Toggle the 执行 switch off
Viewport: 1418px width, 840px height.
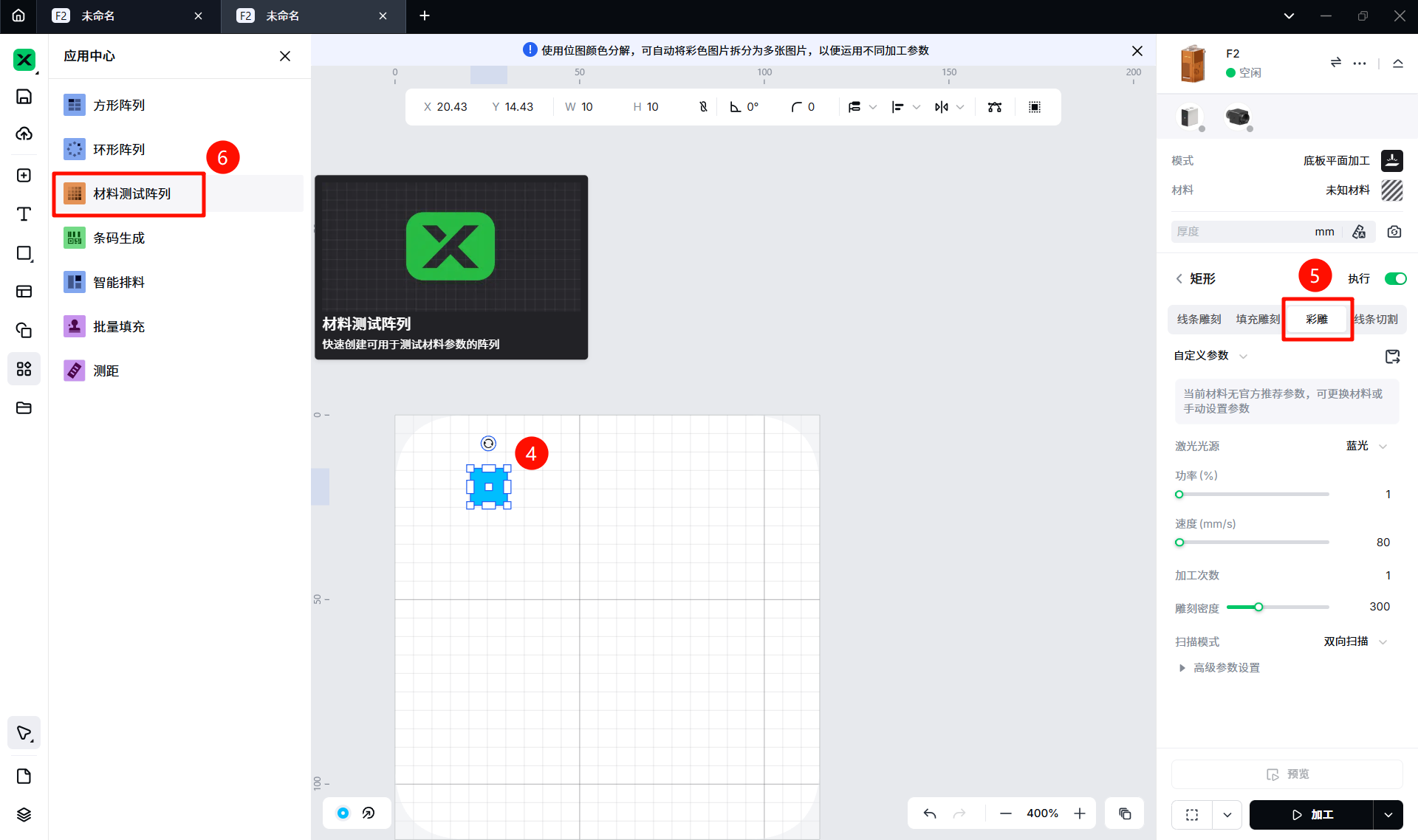point(1394,278)
